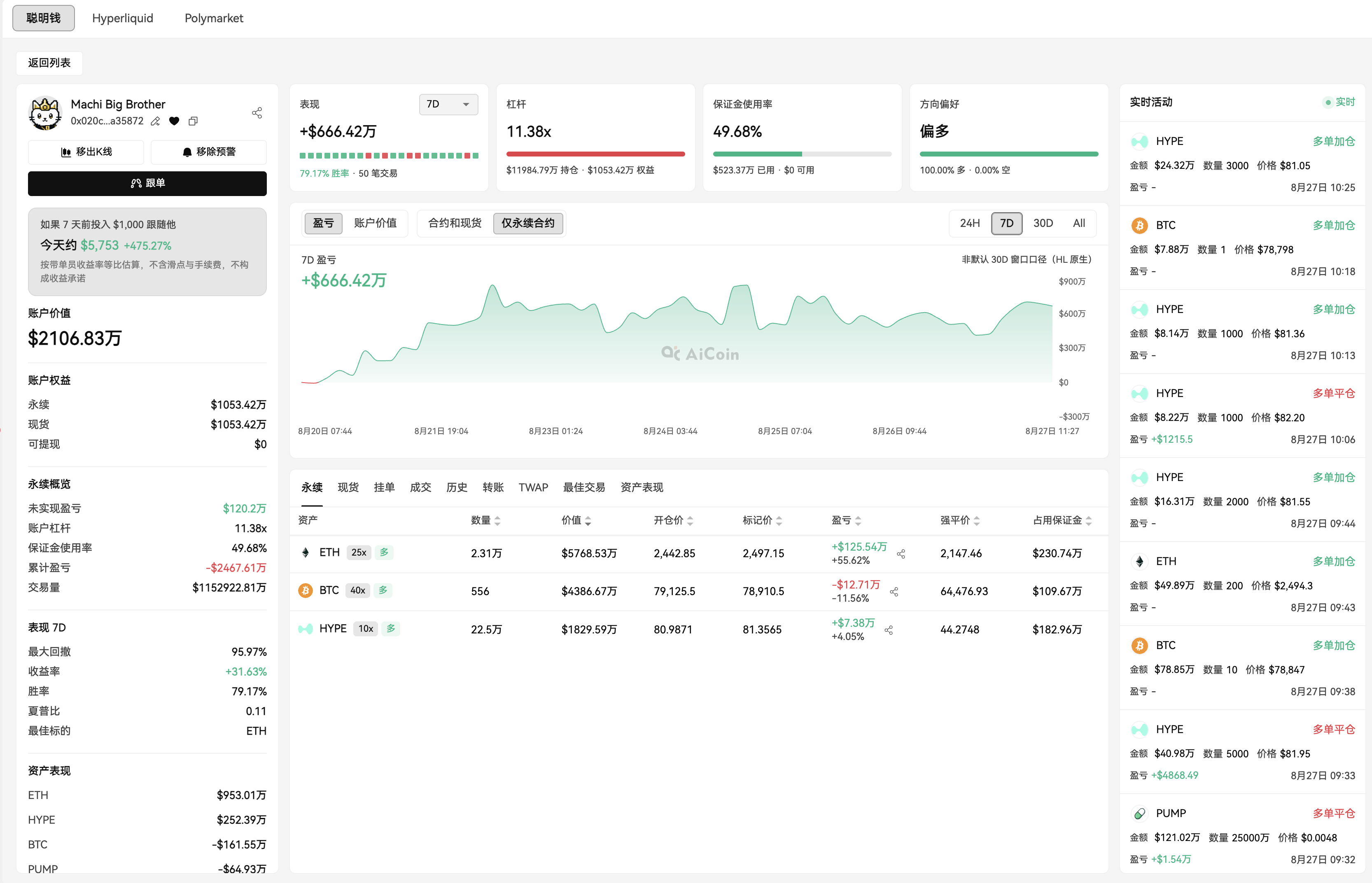Viewport: 1372px width, 883px height.
Task: Click the black 跟单 copy-trade button
Action: coord(147,184)
